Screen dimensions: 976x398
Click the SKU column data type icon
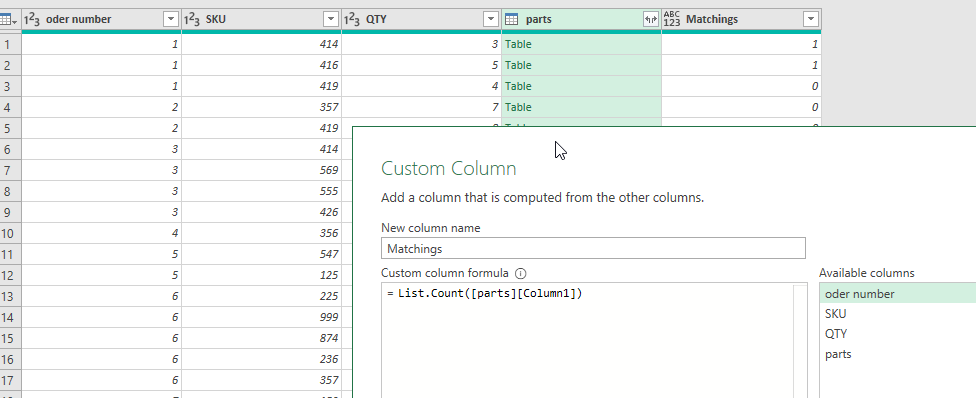(192, 19)
